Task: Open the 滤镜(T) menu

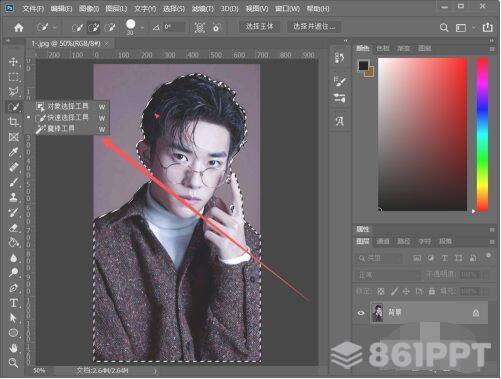Action: pyautogui.click(x=202, y=9)
